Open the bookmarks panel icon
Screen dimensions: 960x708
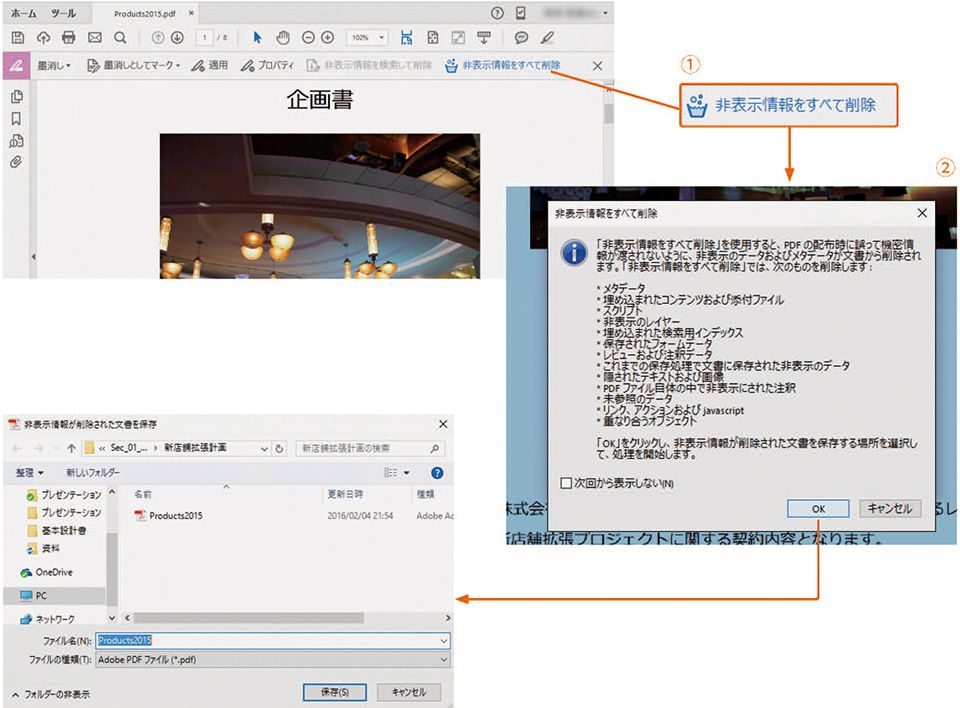coord(17,119)
